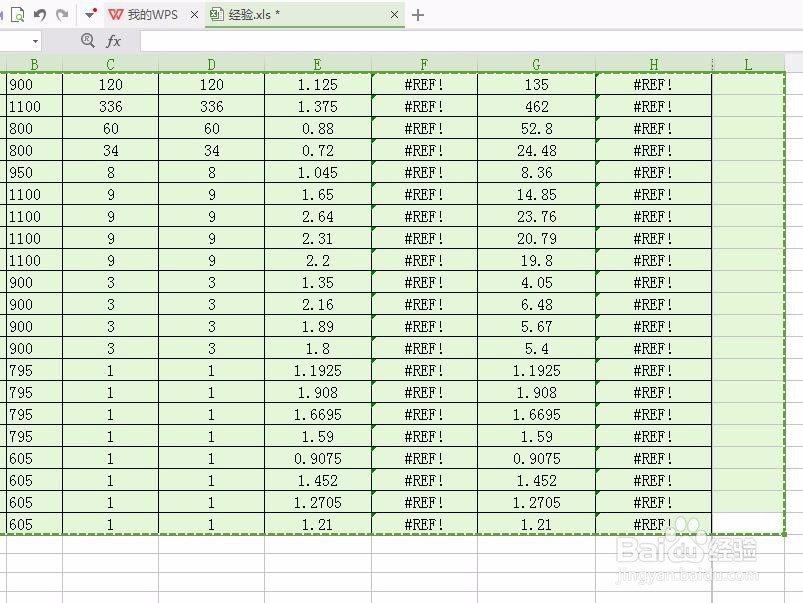Select column L header
803x603 pixels.
[x=748, y=65]
